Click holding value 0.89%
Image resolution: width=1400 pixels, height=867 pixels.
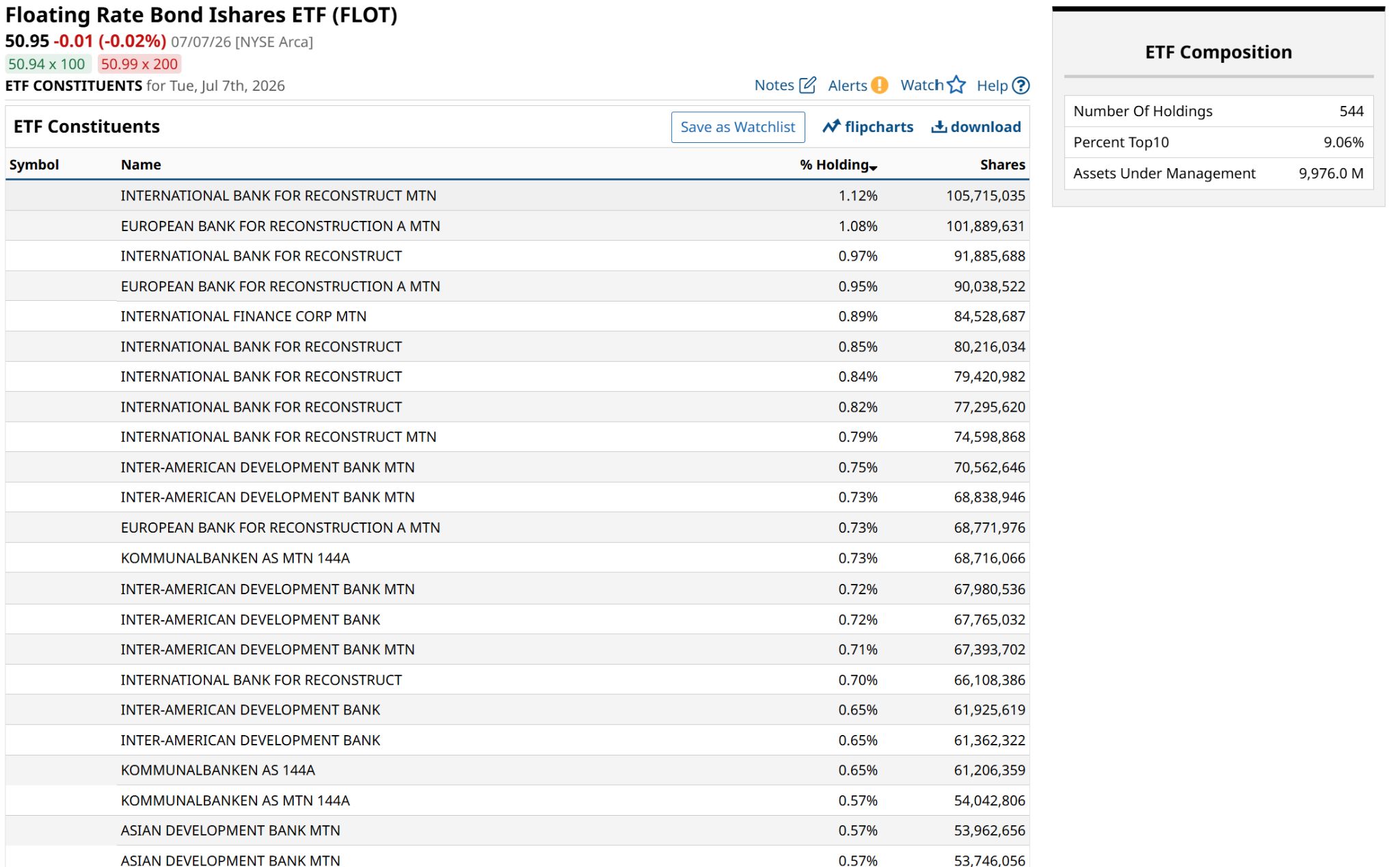[858, 317]
